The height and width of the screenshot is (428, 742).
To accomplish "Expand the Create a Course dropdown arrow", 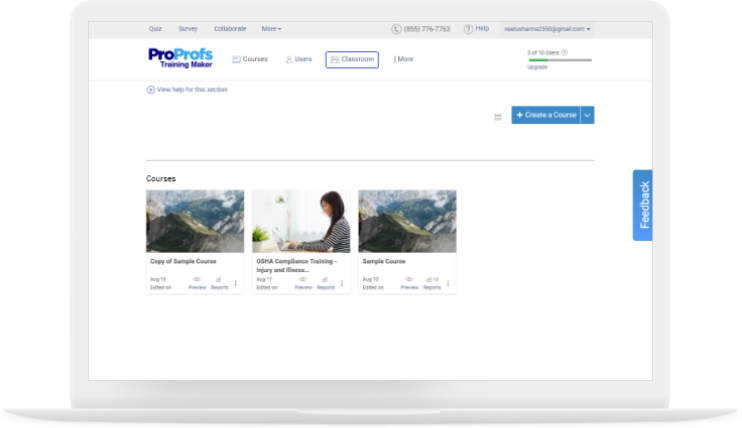I will 587,115.
